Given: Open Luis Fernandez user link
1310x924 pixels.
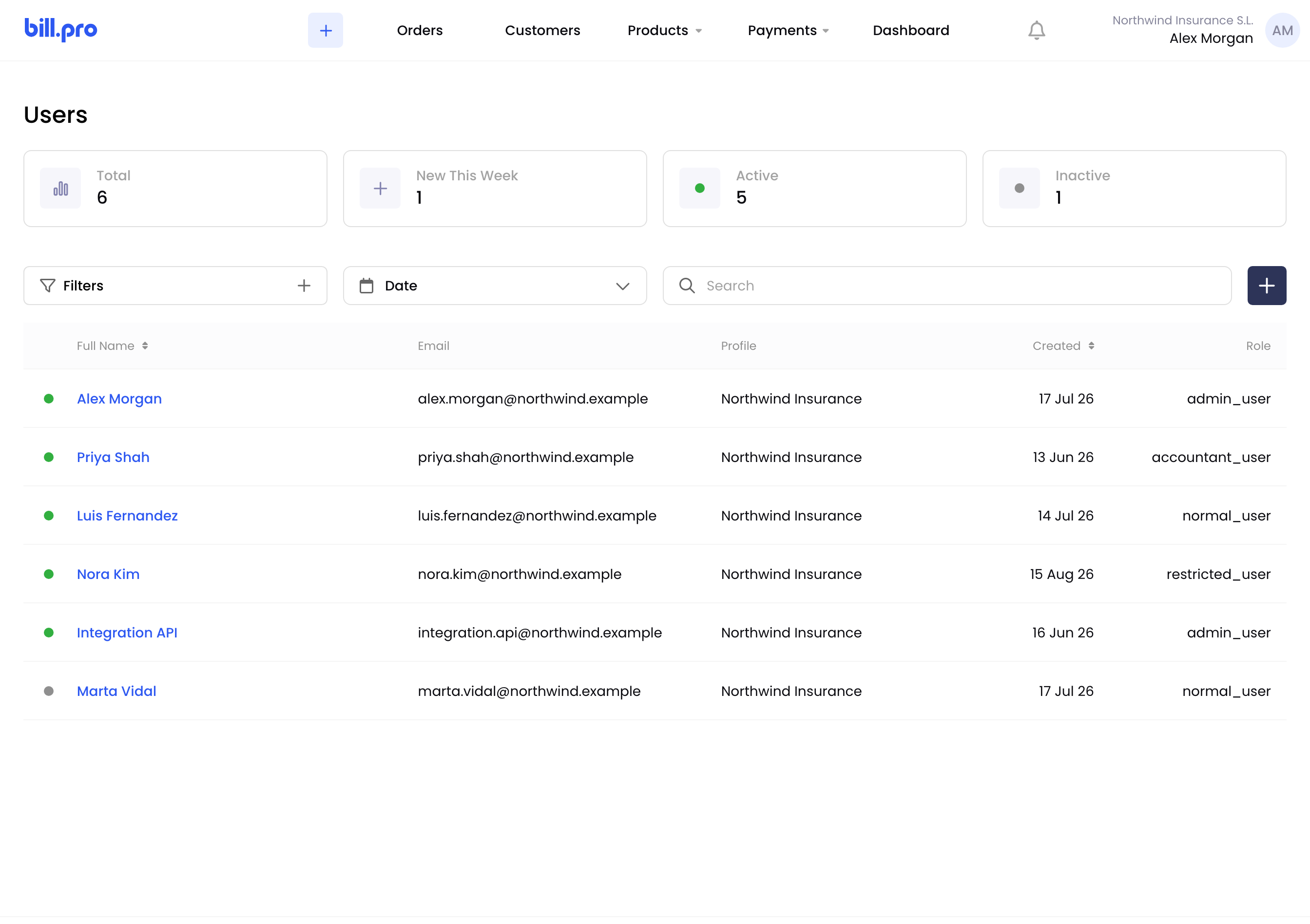Looking at the screenshot, I should click(127, 516).
